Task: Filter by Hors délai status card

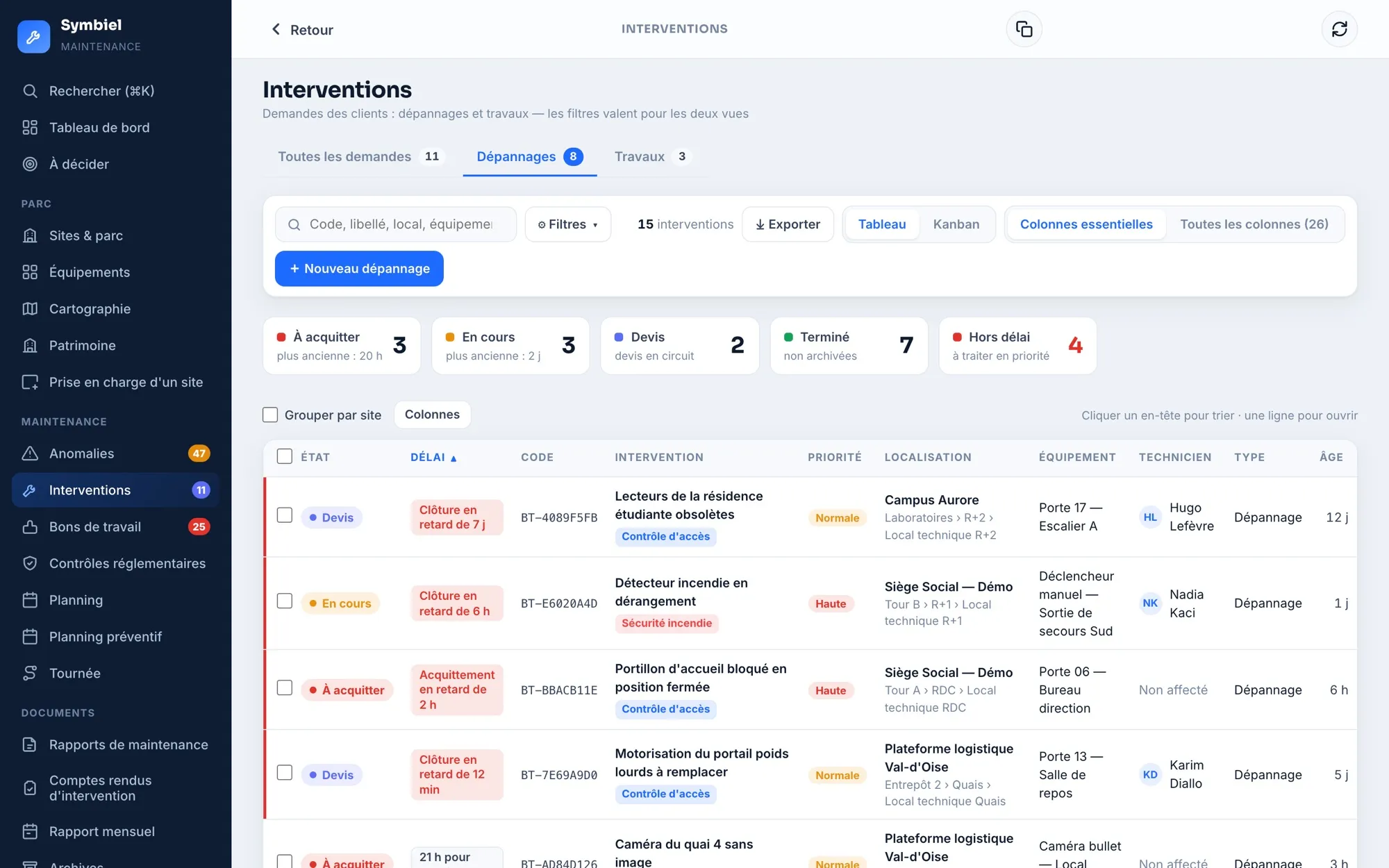Action: 1017,346
